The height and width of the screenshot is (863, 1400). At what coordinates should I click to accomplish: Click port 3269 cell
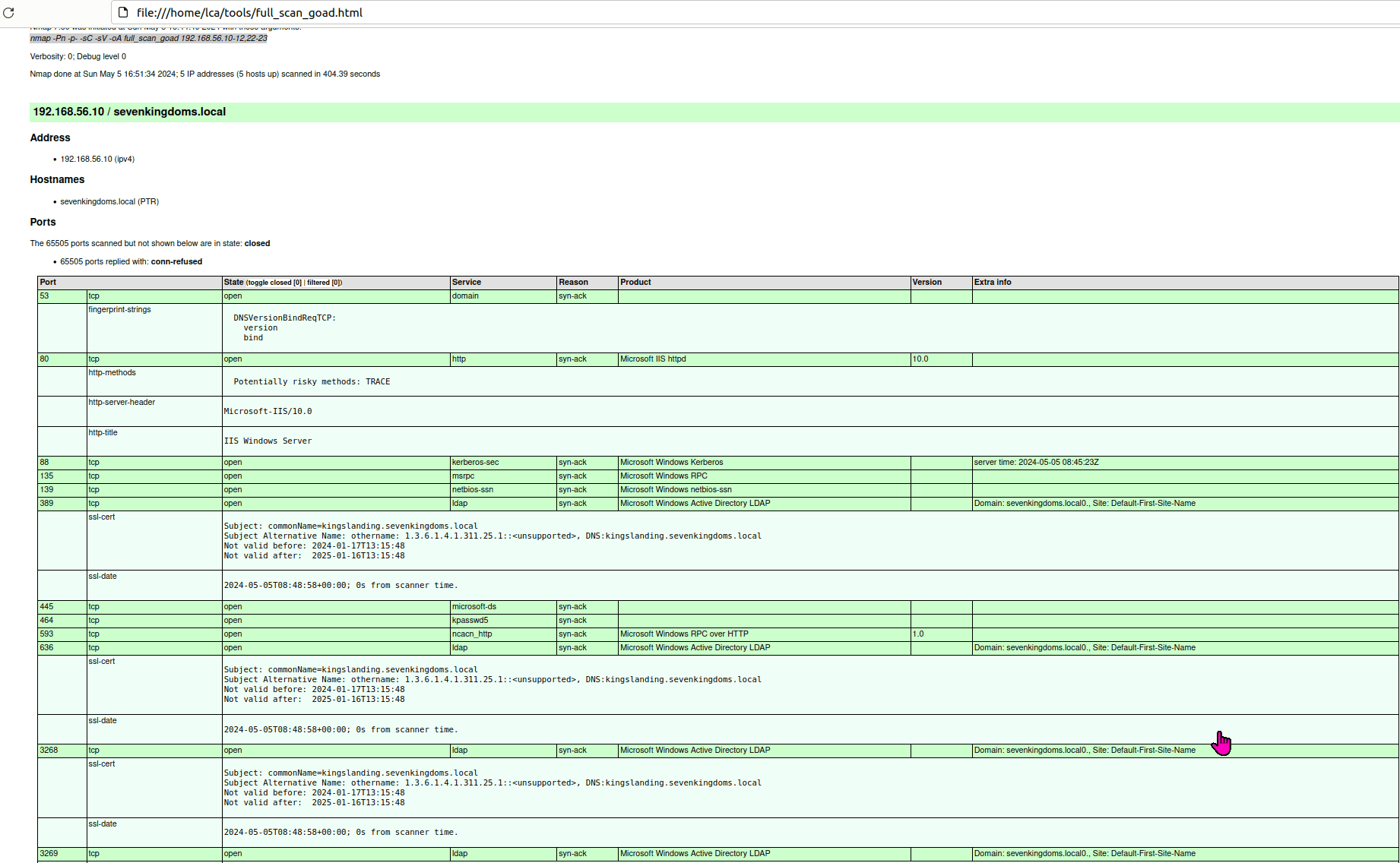62,854
